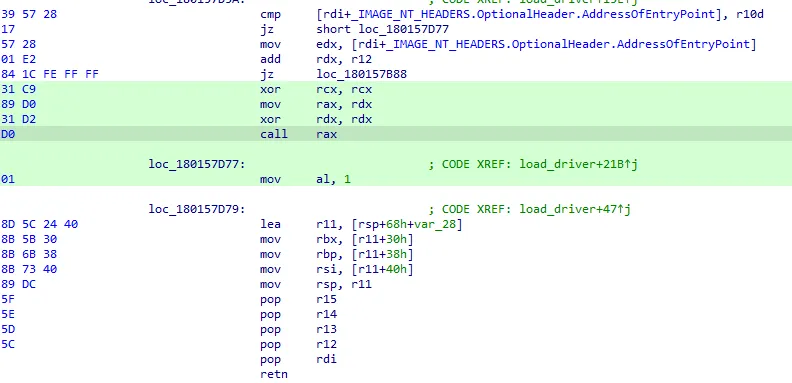This screenshot has height=383, width=792.
Task: Select the highlighted call rax instruction
Action: [396, 134]
